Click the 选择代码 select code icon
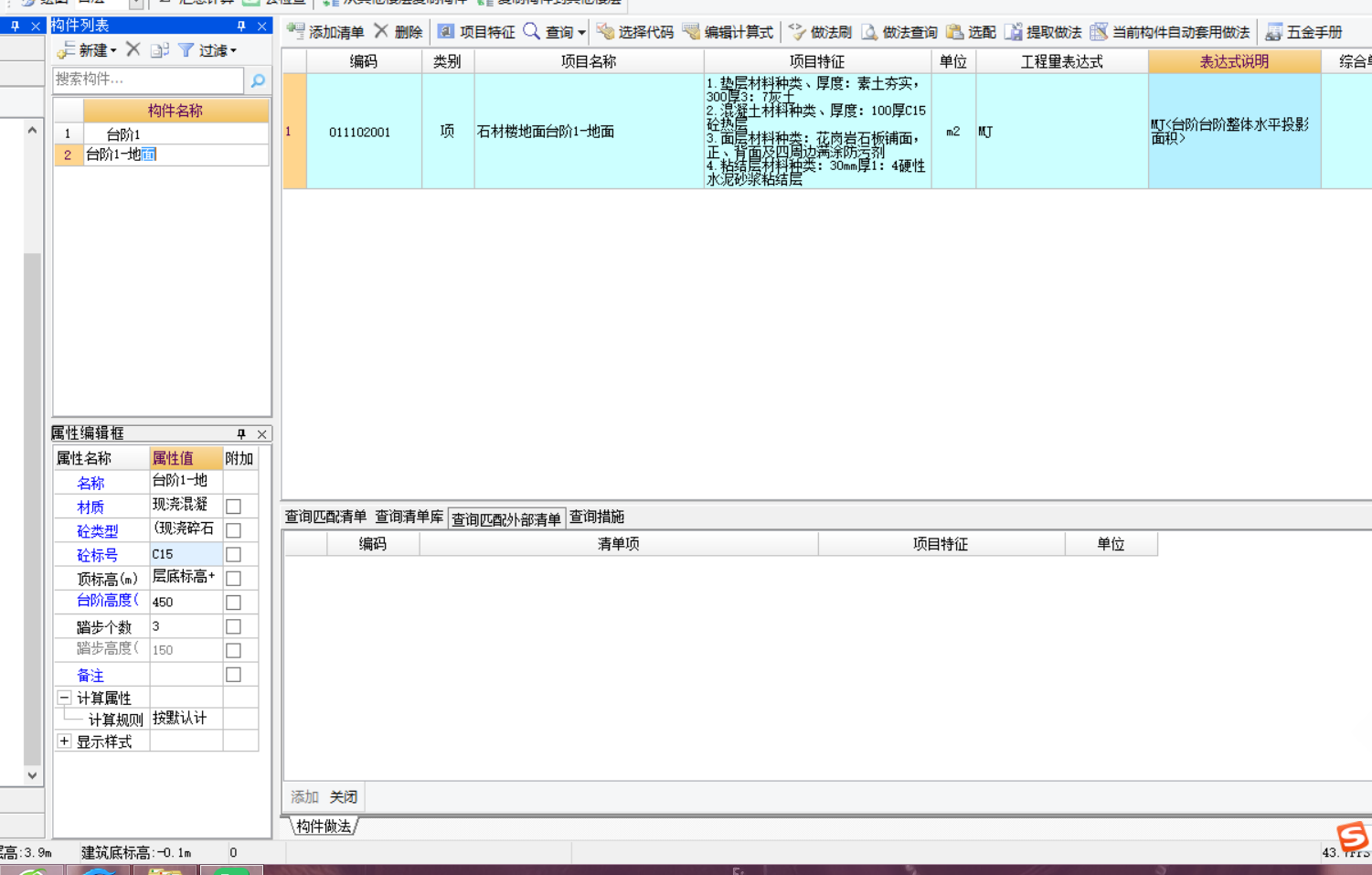1372x875 pixels. (604, 32)
